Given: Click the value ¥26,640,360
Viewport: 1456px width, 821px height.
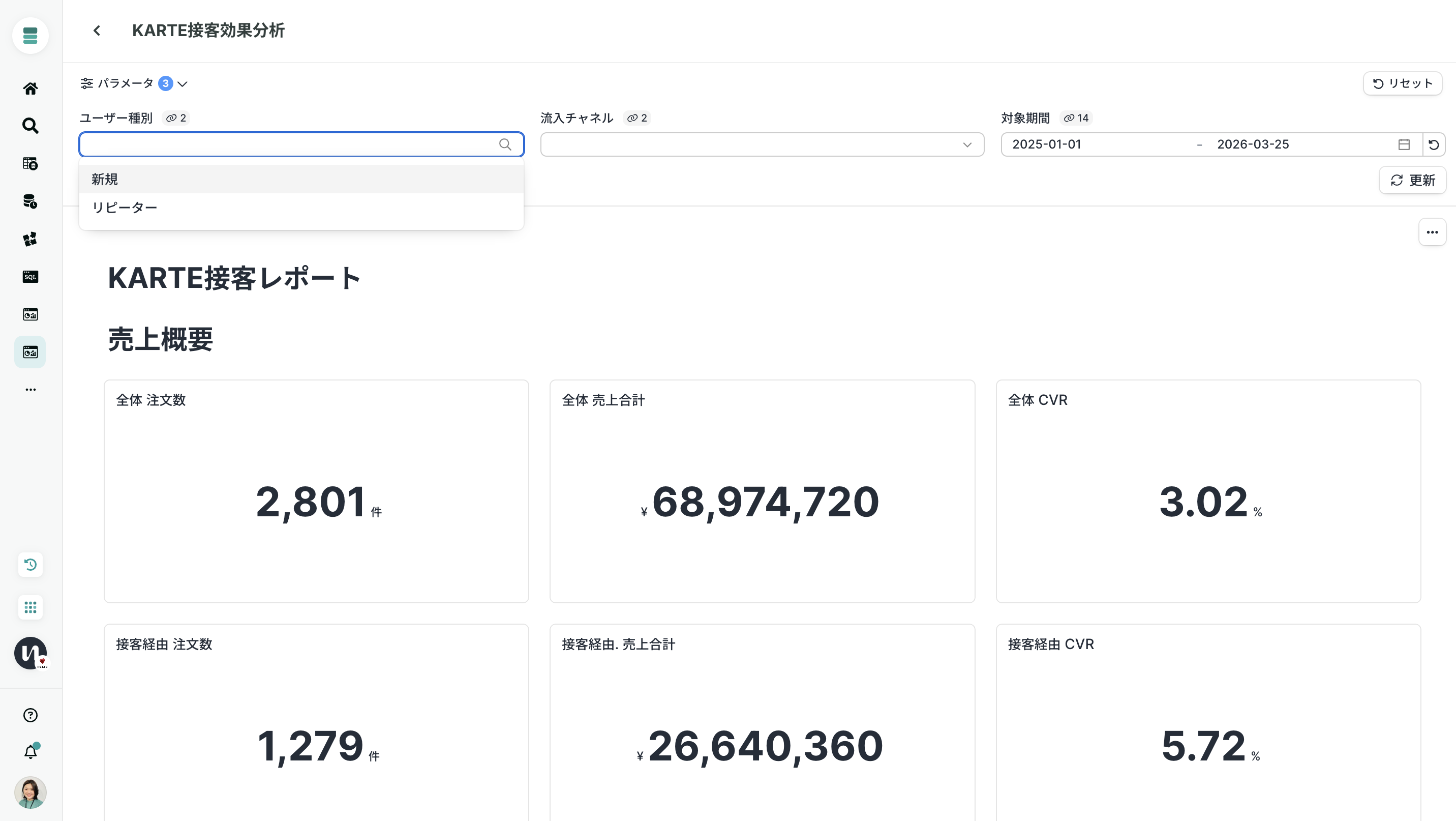Looking at the screenshot, I should pyautogui.click(x=760, y=746).
